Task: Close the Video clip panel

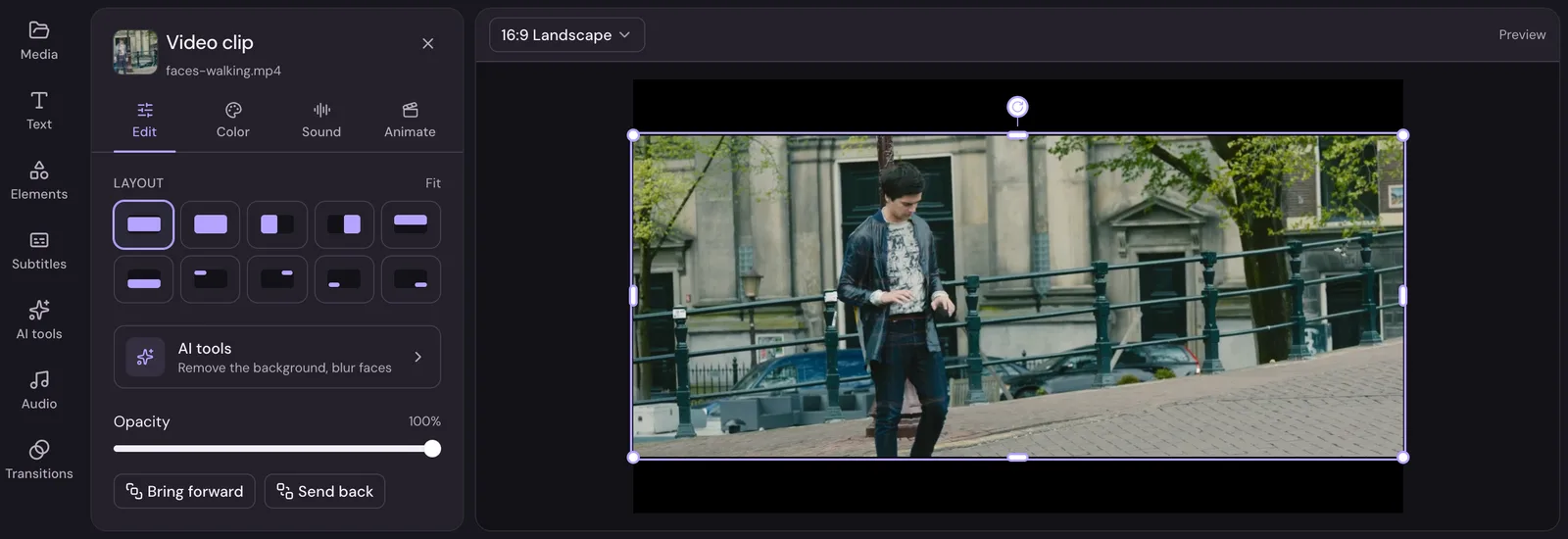Action: pos(427,43)
